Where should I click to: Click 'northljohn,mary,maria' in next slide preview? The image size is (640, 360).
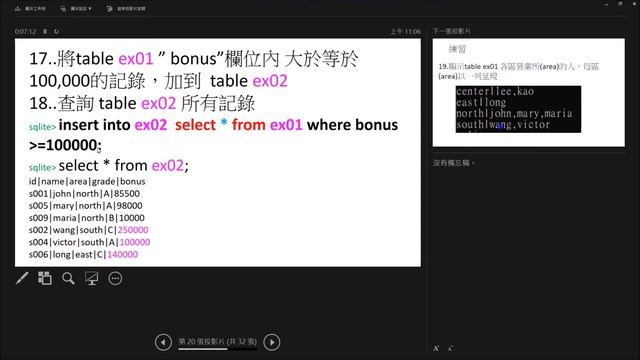click(514, 113)
